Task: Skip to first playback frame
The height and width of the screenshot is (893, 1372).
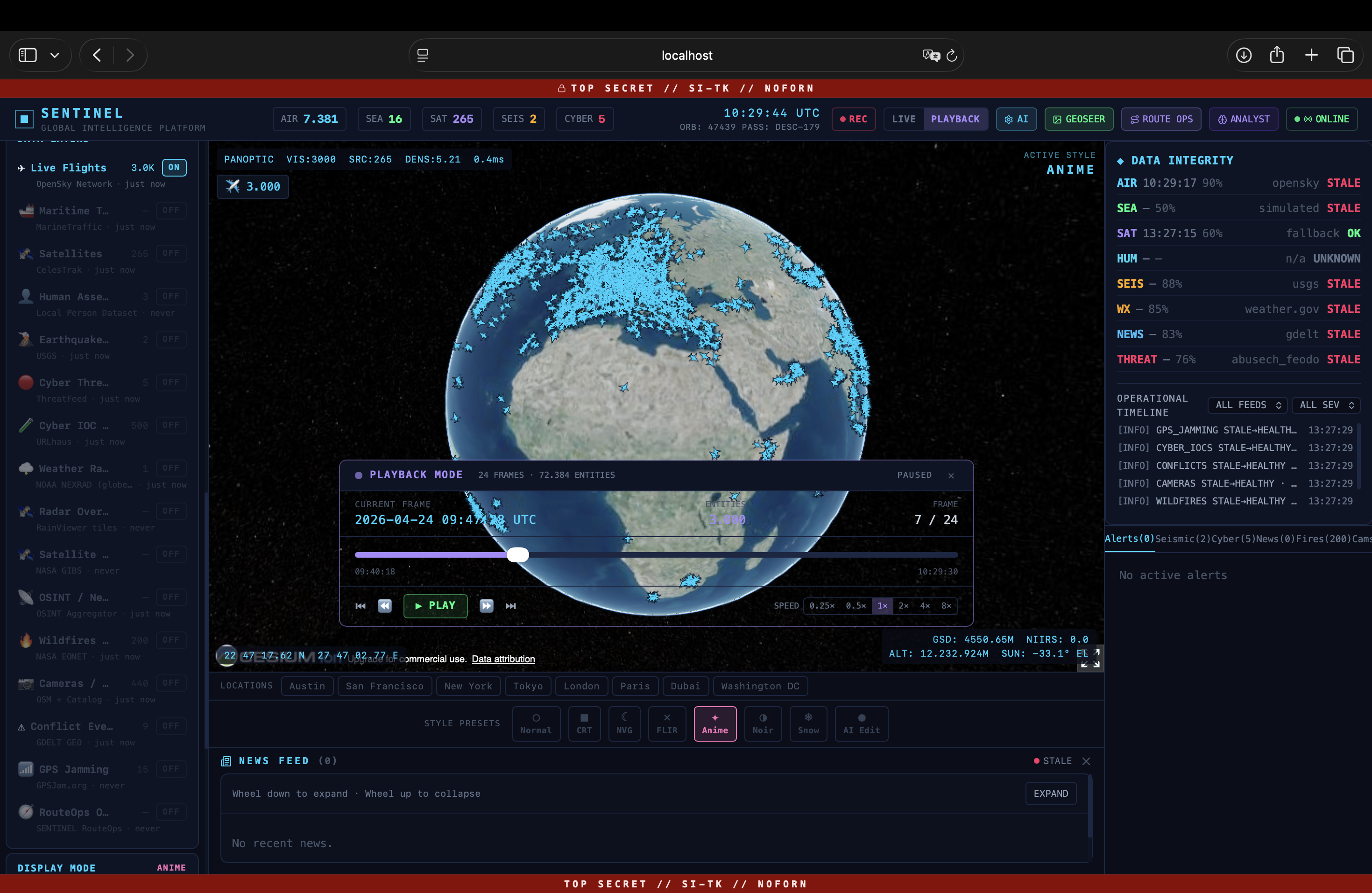Action: pos(361,606)
